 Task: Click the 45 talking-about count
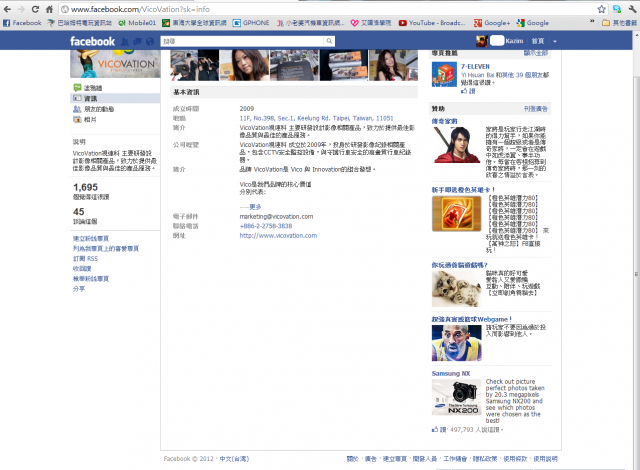pyautogui.click(x=79, y=212)
